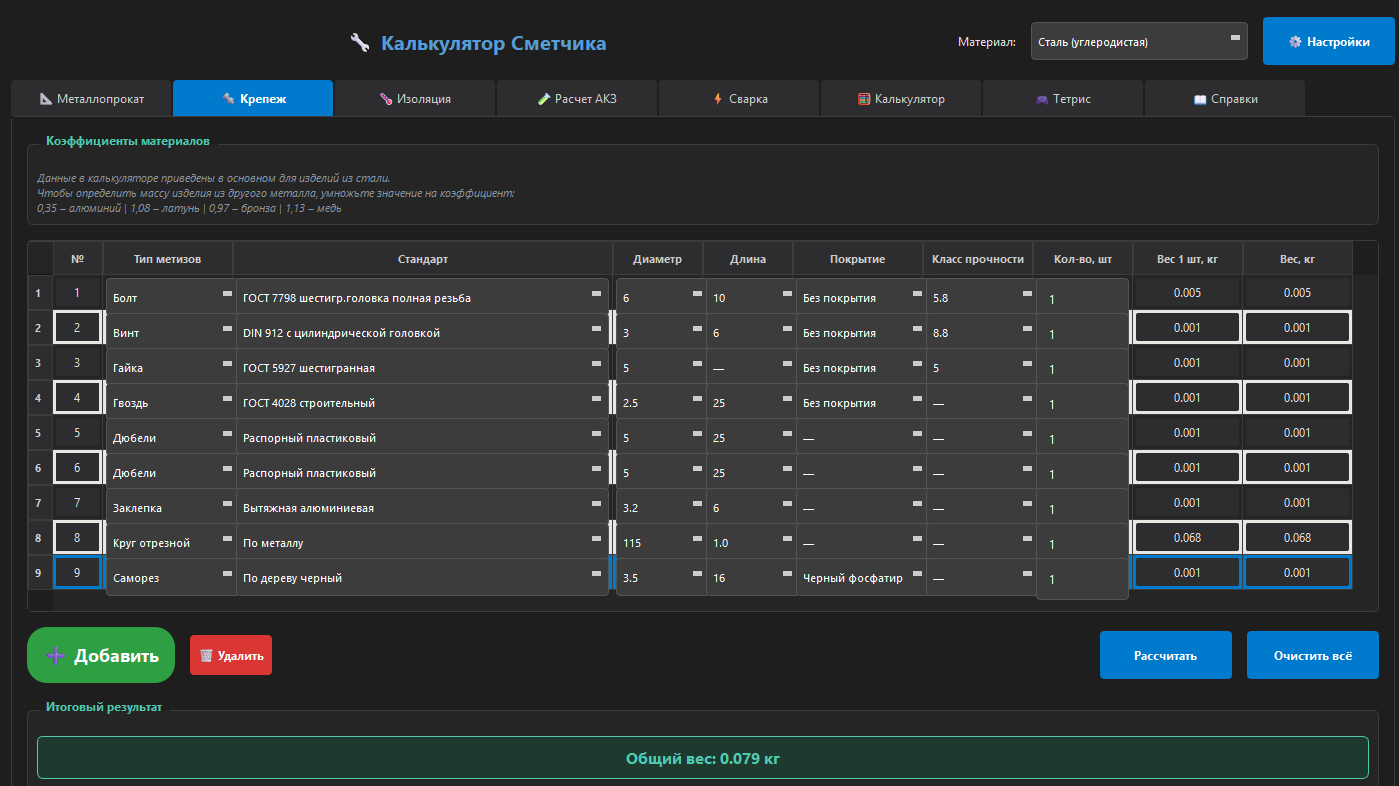Screen dimensions: 1399x786
Task: Click quantity field in Круг отрезной row
Action: pos(1082,544)
